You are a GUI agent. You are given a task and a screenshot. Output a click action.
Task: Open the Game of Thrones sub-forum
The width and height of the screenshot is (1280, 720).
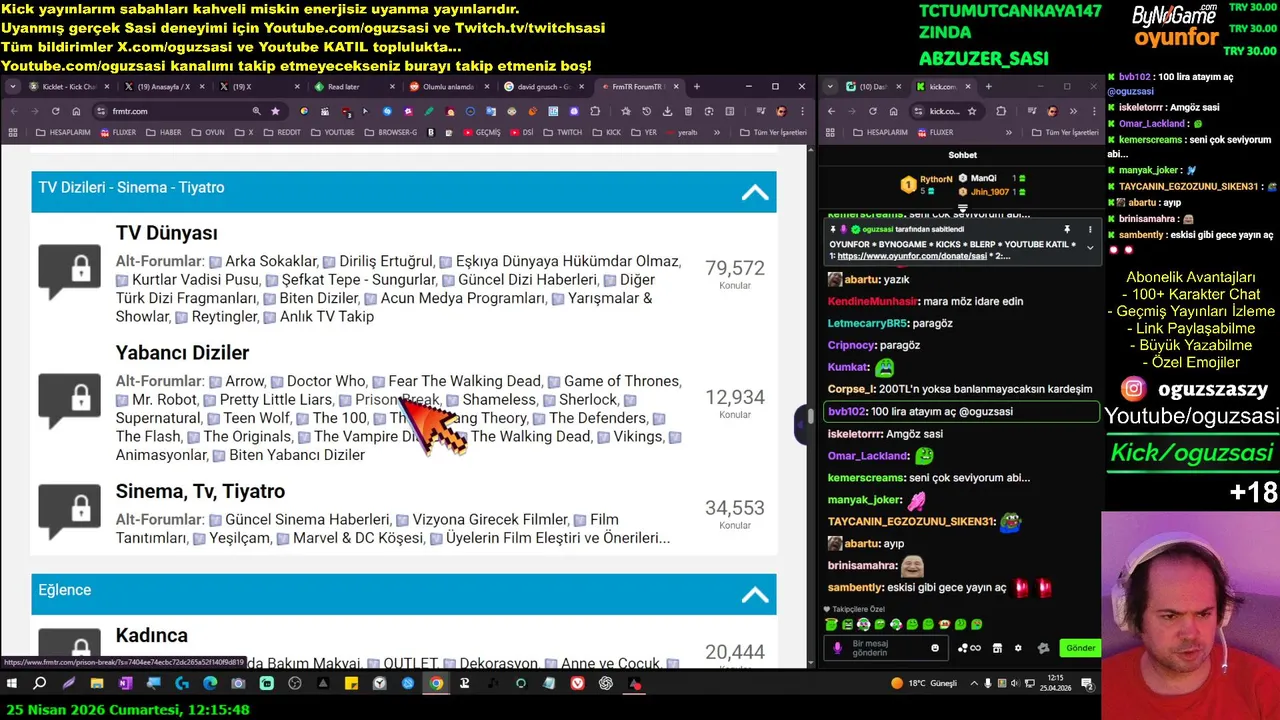pos(621,381)
